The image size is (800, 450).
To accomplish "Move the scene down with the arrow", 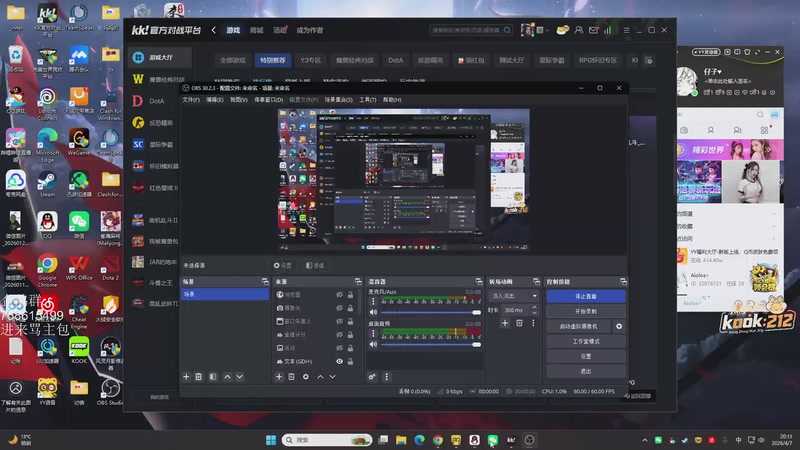I will (239, 377).
